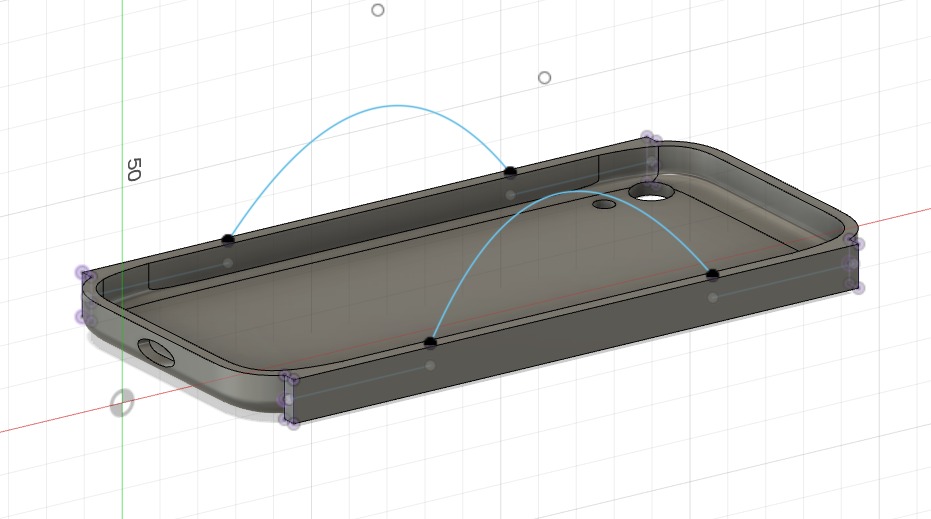
Task: Pick the gray projected point under rear arc's right endpoint
Action: [510, 195]
